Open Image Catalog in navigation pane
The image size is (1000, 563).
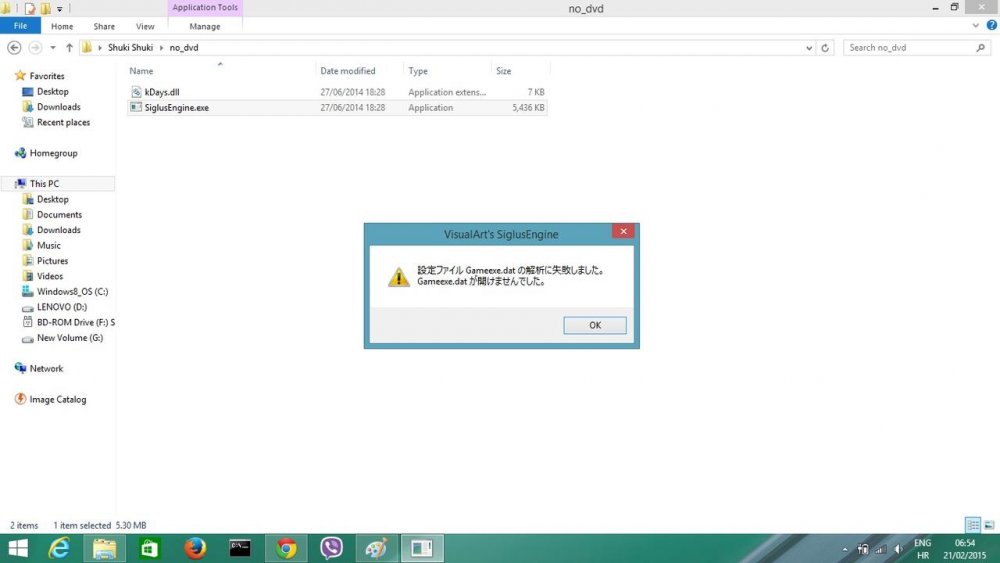(57, 400)
